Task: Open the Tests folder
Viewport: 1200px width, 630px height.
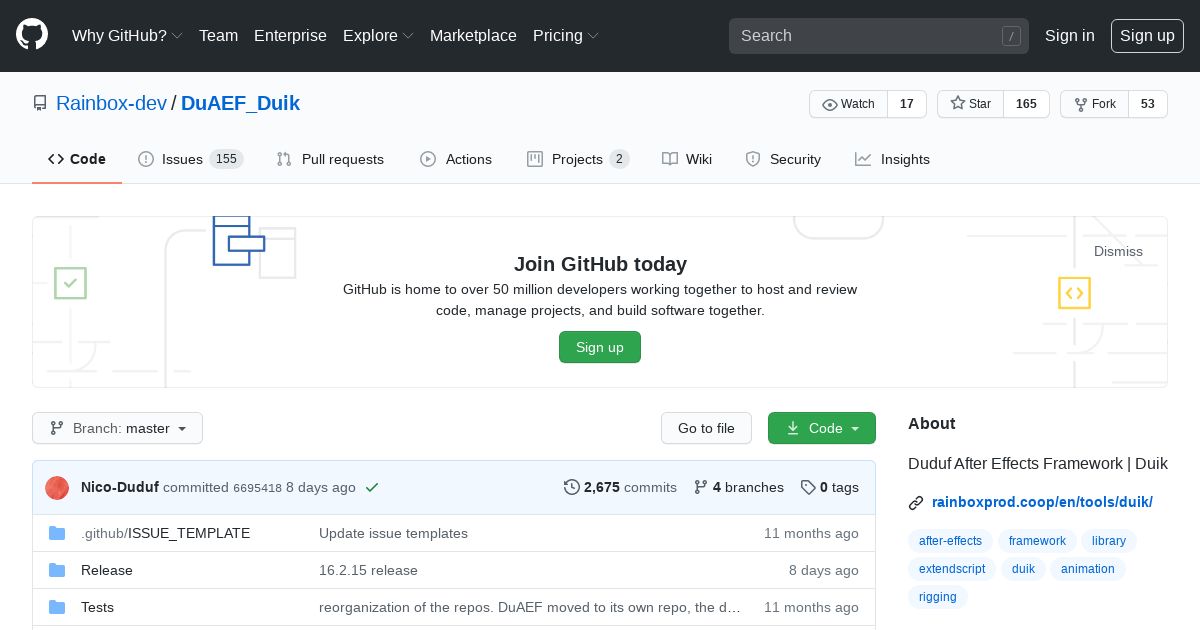Action: pyautogui.click(x=97, y=607)
